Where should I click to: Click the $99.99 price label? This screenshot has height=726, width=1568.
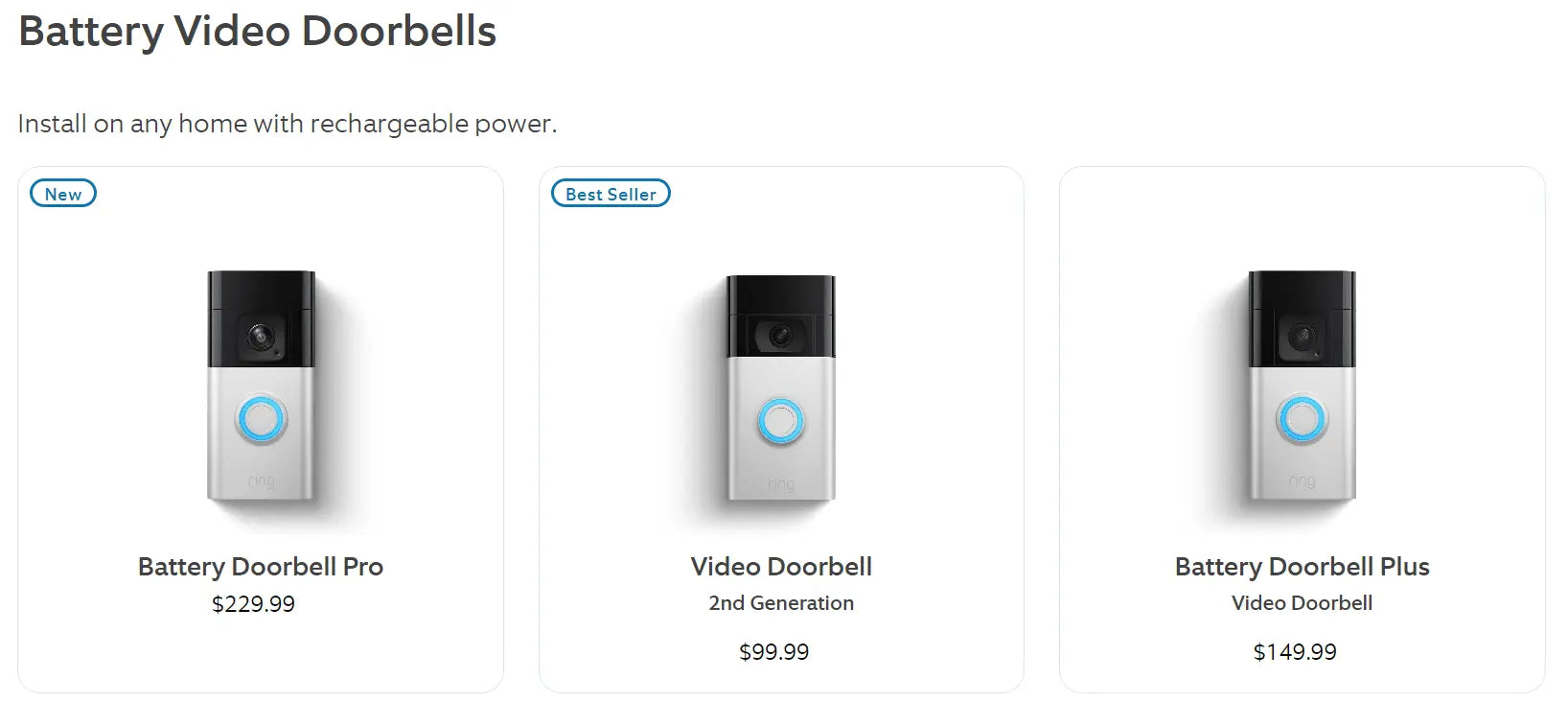(772, 651)
